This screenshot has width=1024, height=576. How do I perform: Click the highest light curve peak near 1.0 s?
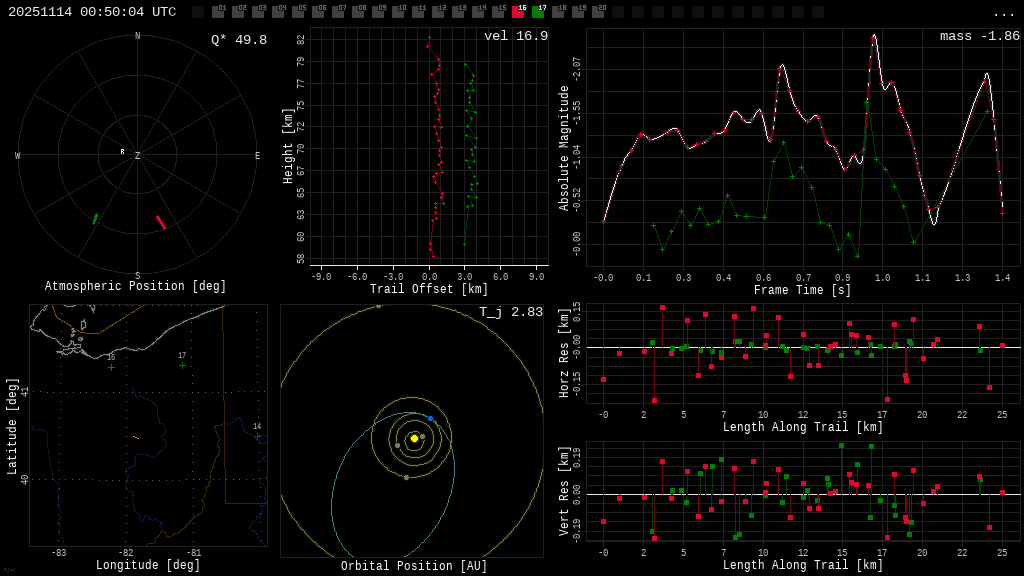pyautogui.click(x=874, y=37)
